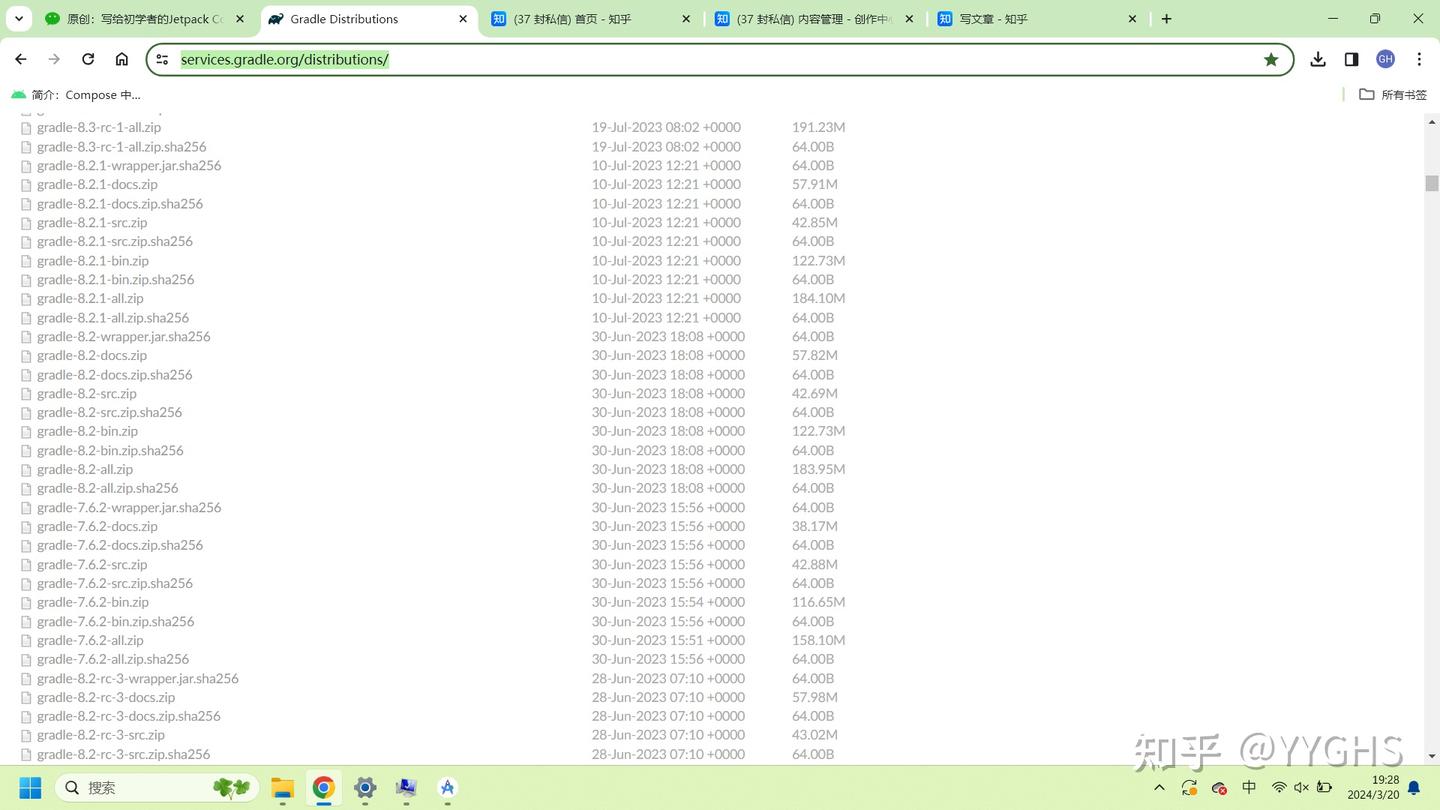Switch to the 首页 - 知乎 tab

click(591, 19)
